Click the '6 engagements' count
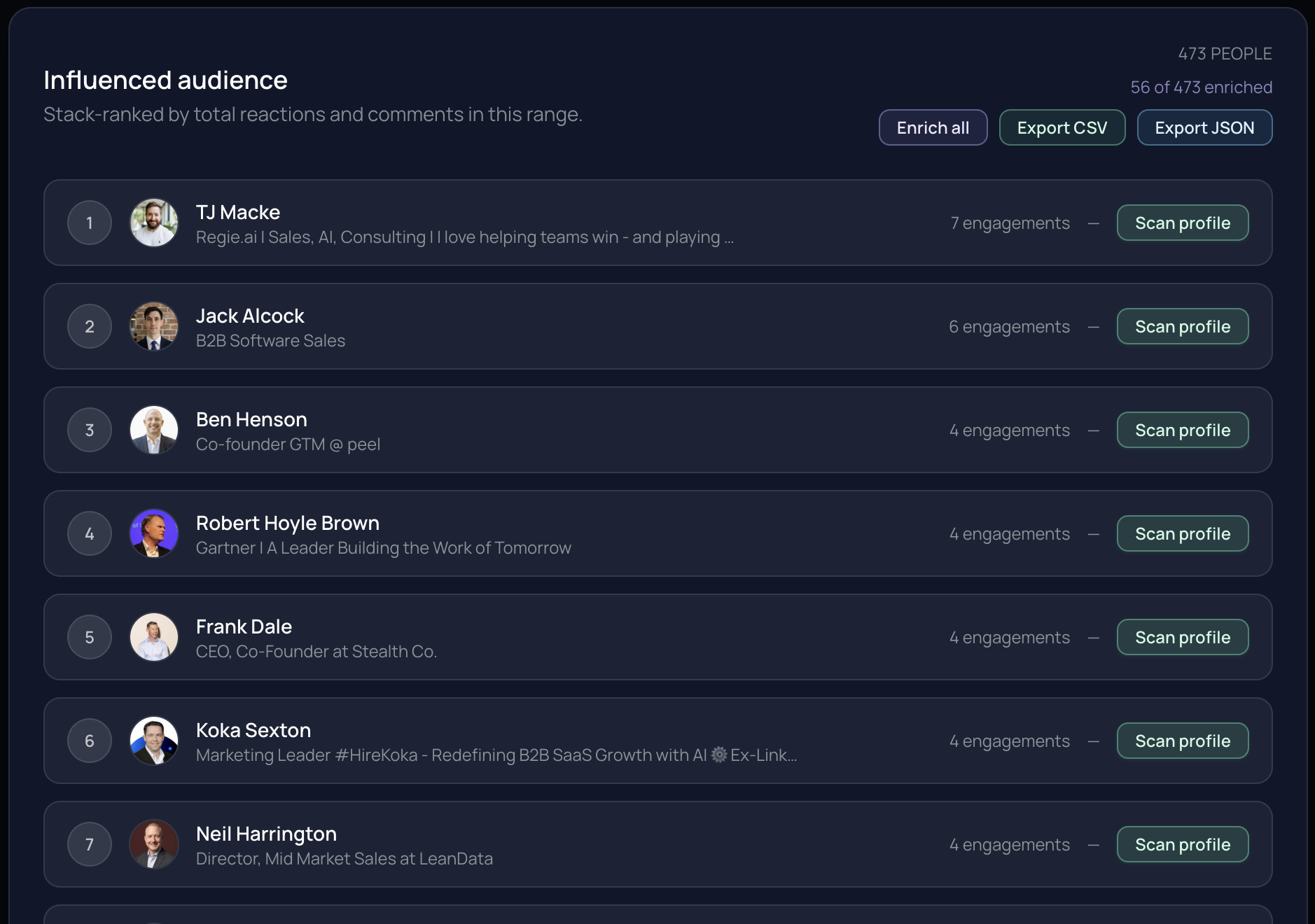Viewport: 1315px width, 924px height. (1009, 327)
